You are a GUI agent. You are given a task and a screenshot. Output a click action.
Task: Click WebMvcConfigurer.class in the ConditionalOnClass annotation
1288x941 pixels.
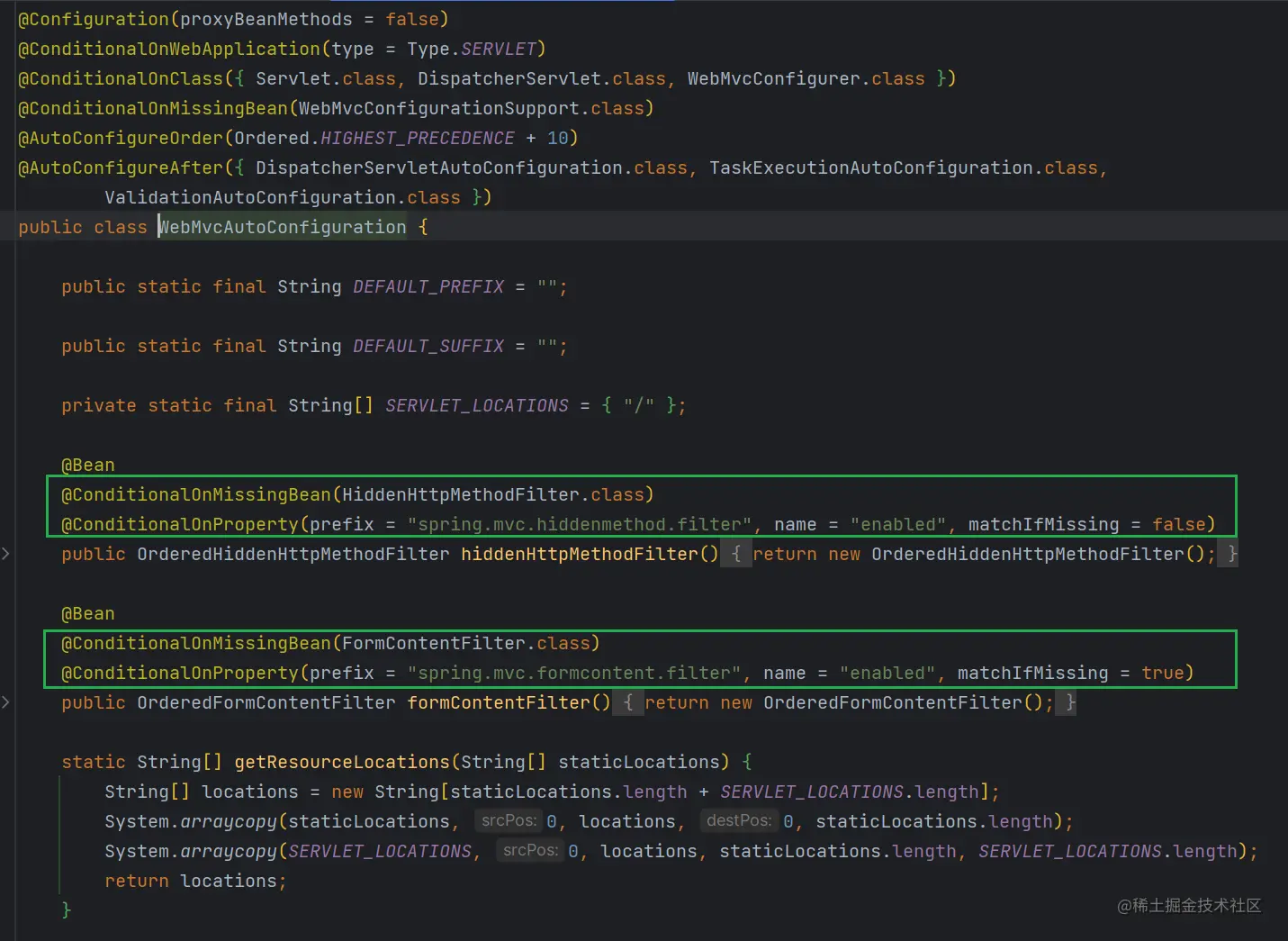point(806,78)
